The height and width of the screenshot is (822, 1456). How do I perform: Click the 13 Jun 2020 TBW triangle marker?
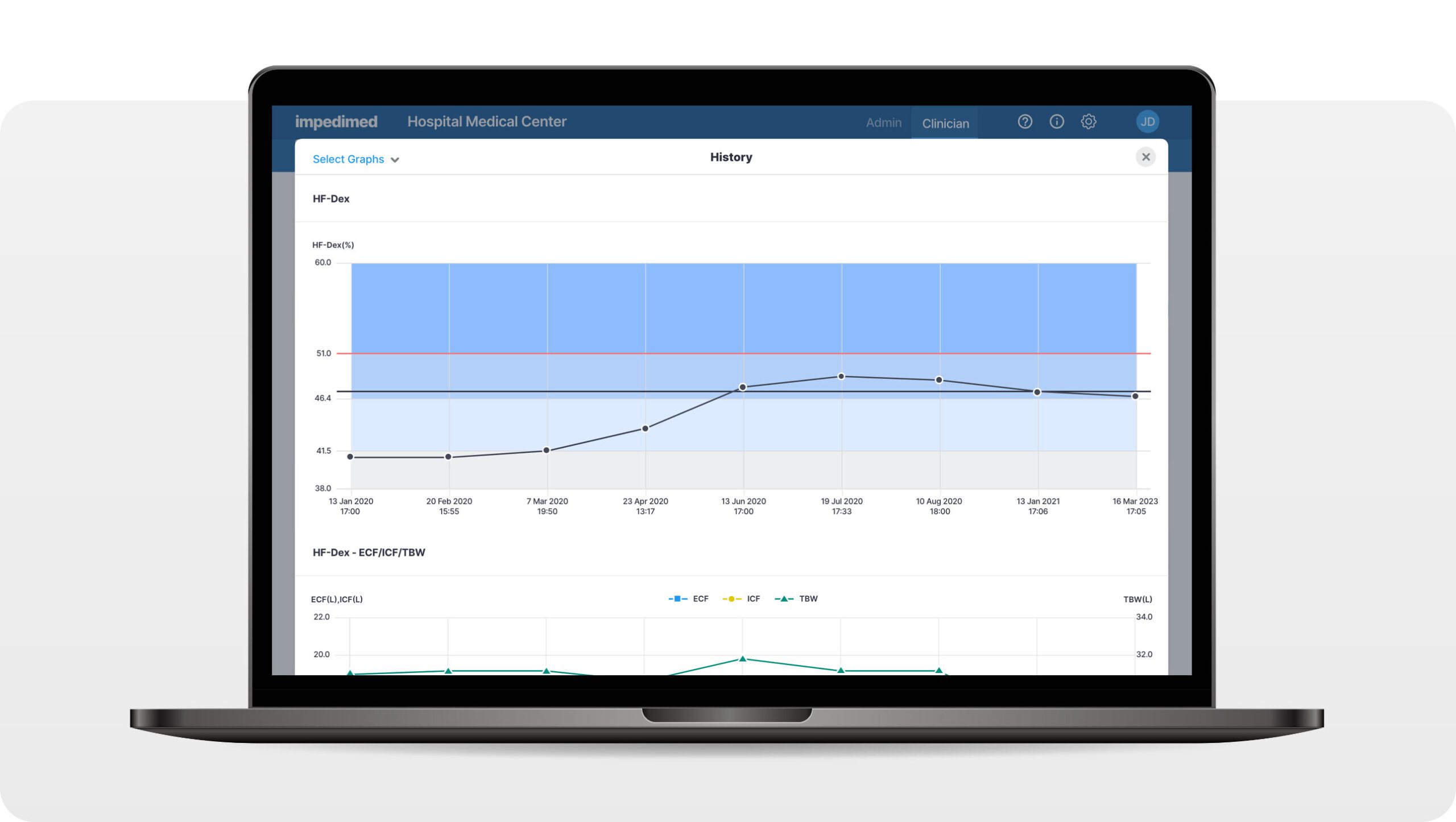(742, 659)
